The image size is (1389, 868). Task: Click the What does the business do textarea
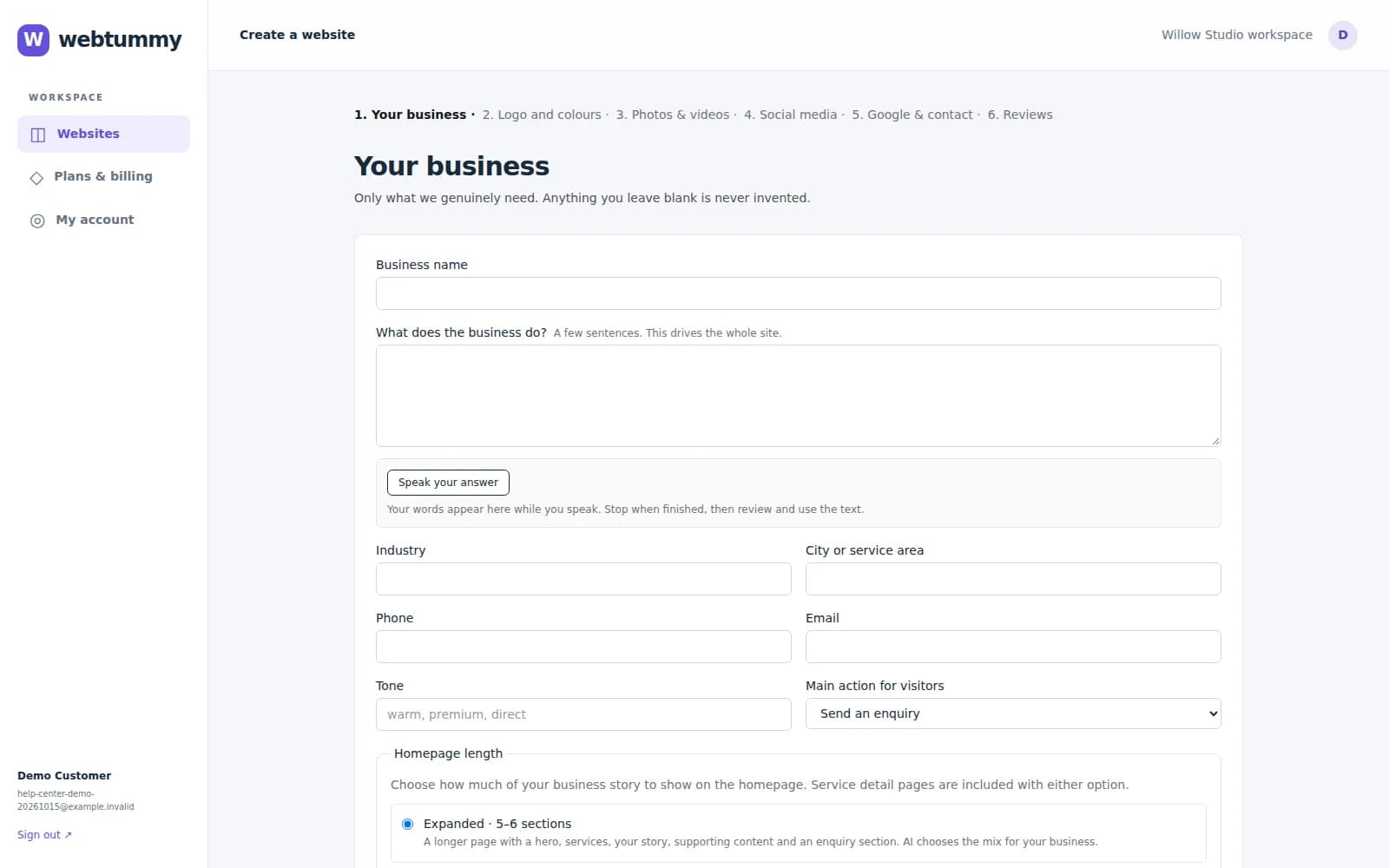click(x=798, y=396)
